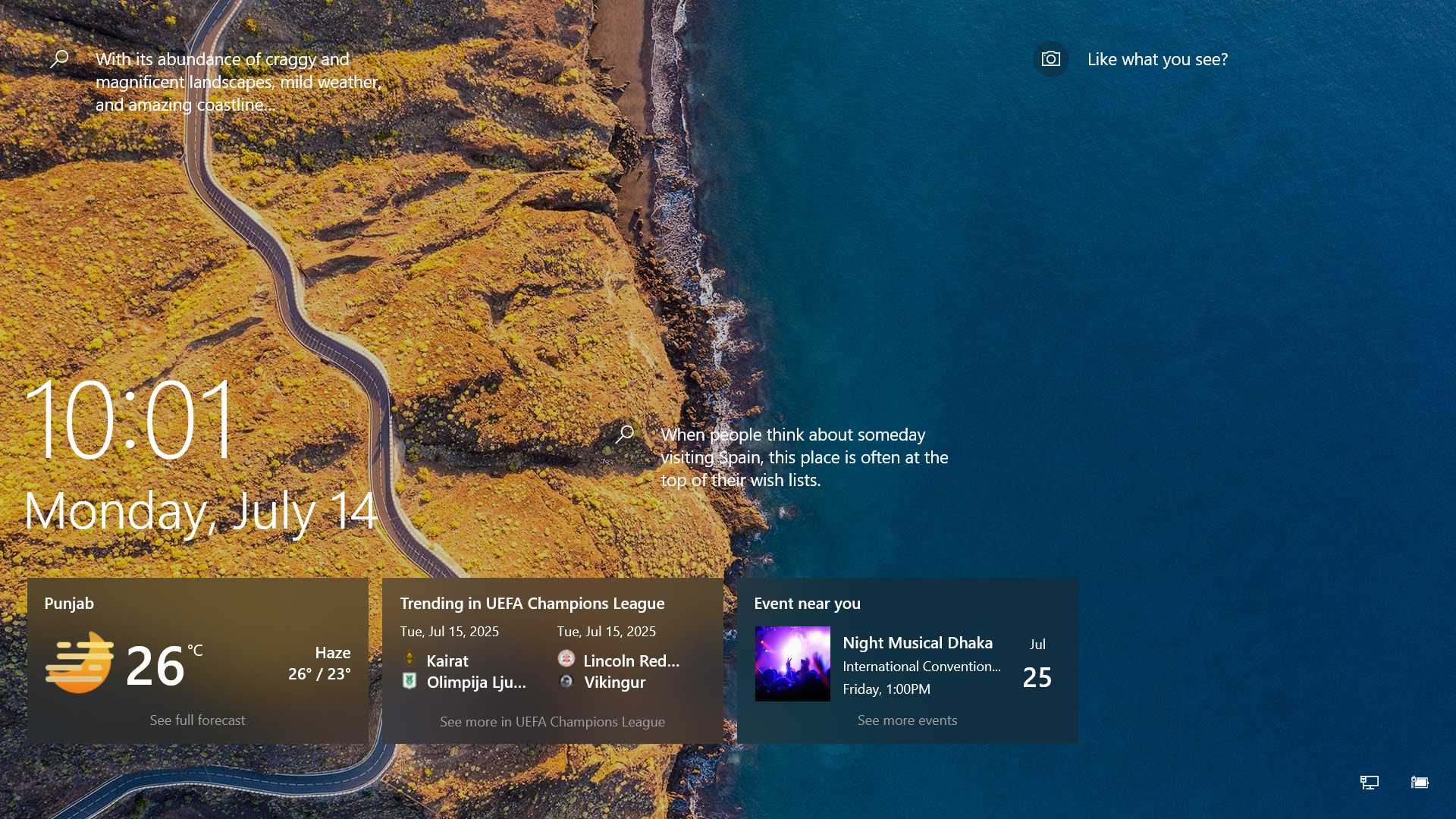Image resolution: width=1456 pixels, height=819 pixels.
Task: Open the network status icon at bottom right
Action: tap(1369, 782)
